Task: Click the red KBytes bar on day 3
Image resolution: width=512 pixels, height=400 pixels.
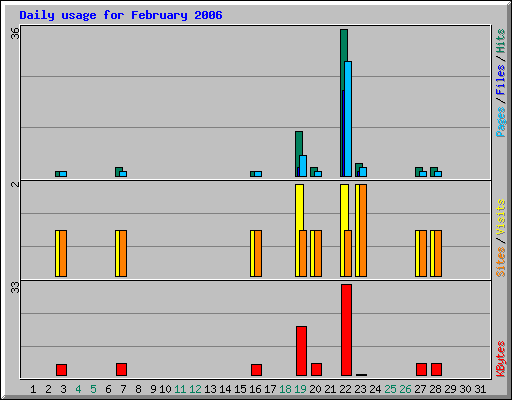Action: (x=61, y=370)
